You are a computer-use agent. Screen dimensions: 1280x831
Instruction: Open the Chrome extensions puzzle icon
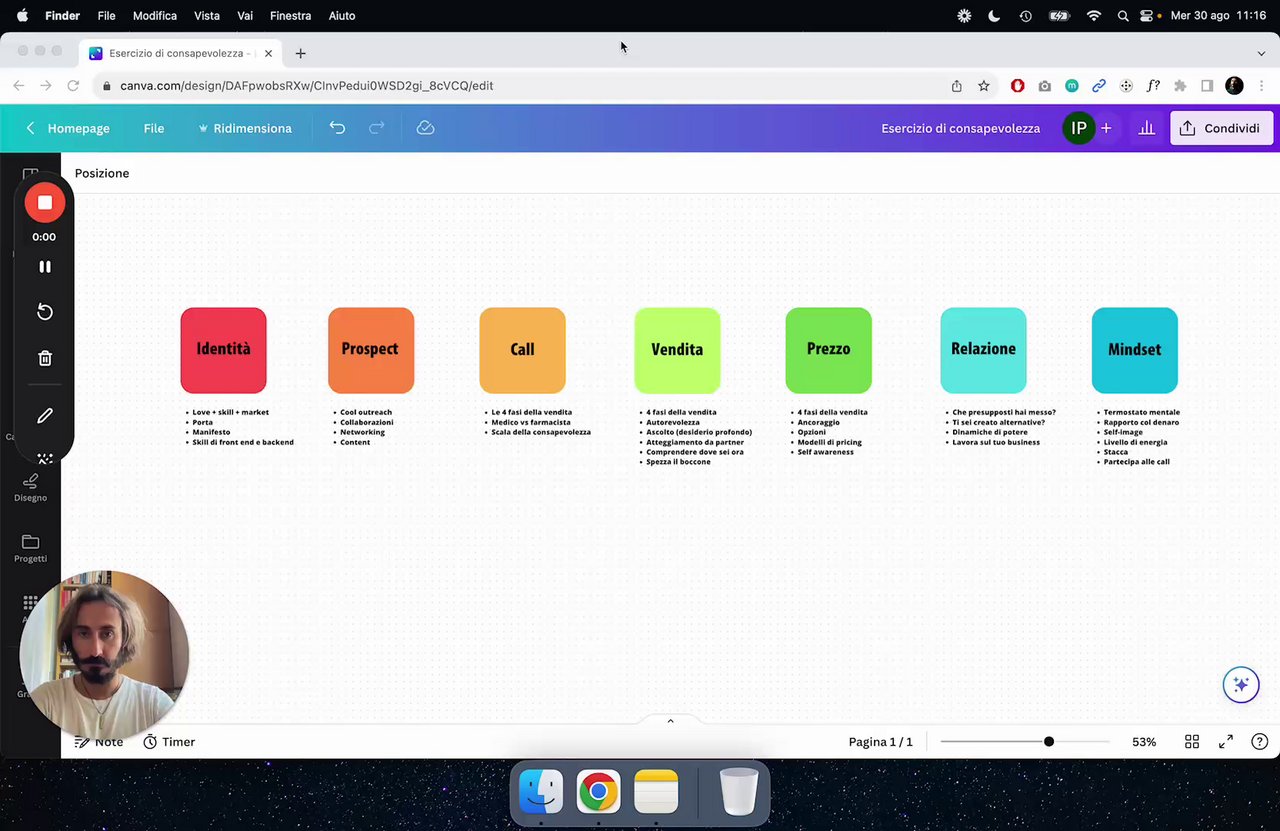click(1180, 86)
